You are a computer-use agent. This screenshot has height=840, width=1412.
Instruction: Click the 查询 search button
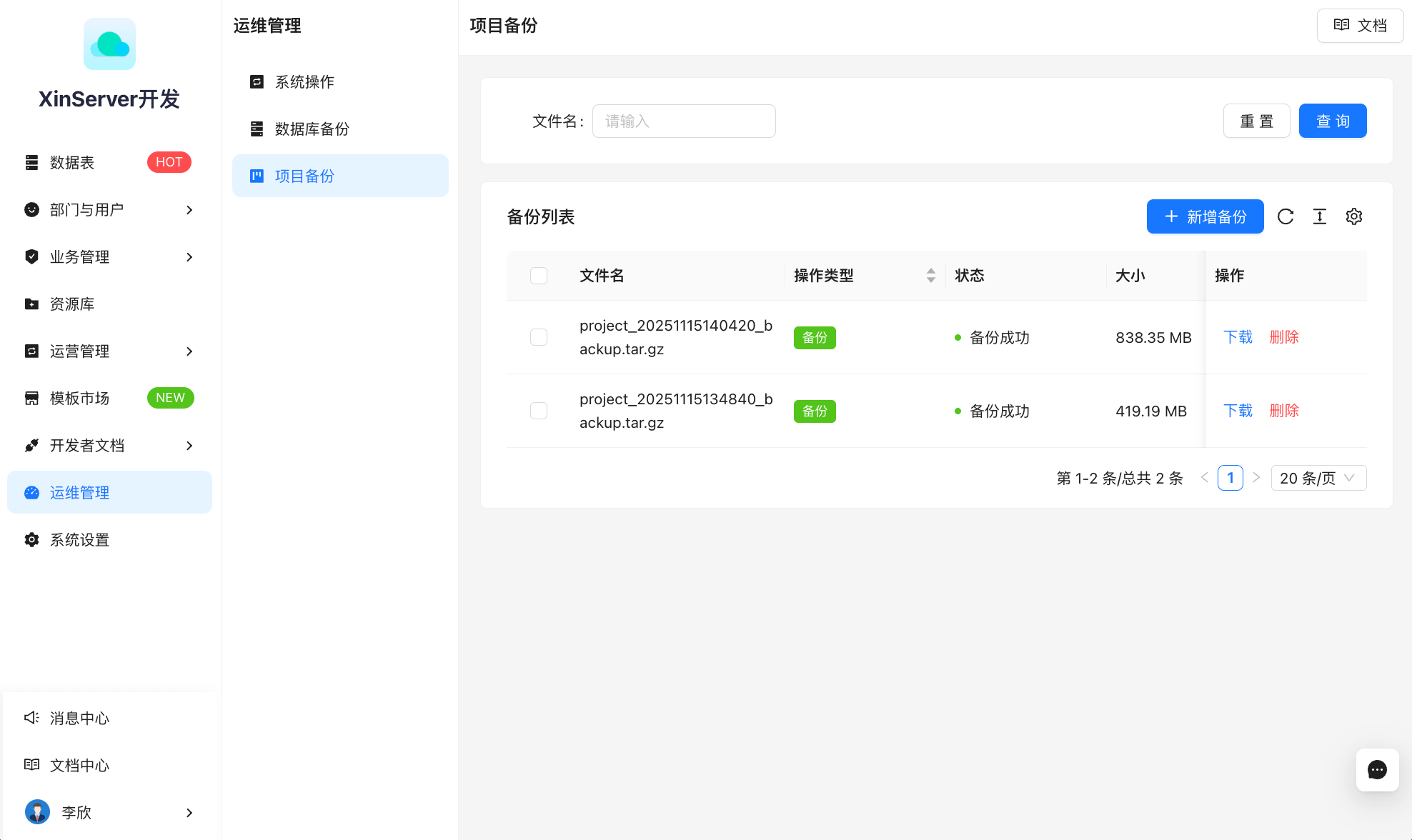click(1333, 121)
